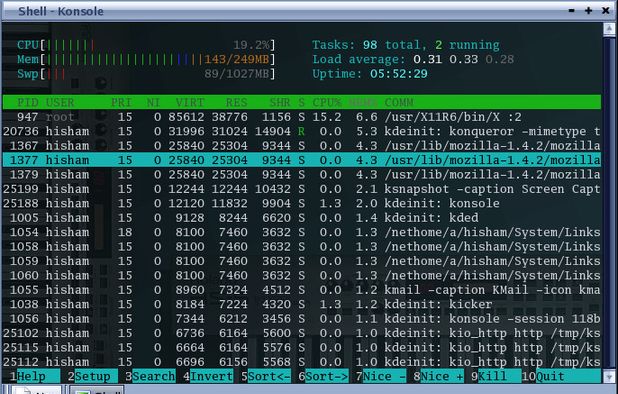Click the CPU% column header
Viewport: 618px width, 394px height.
tap(327, 102)
